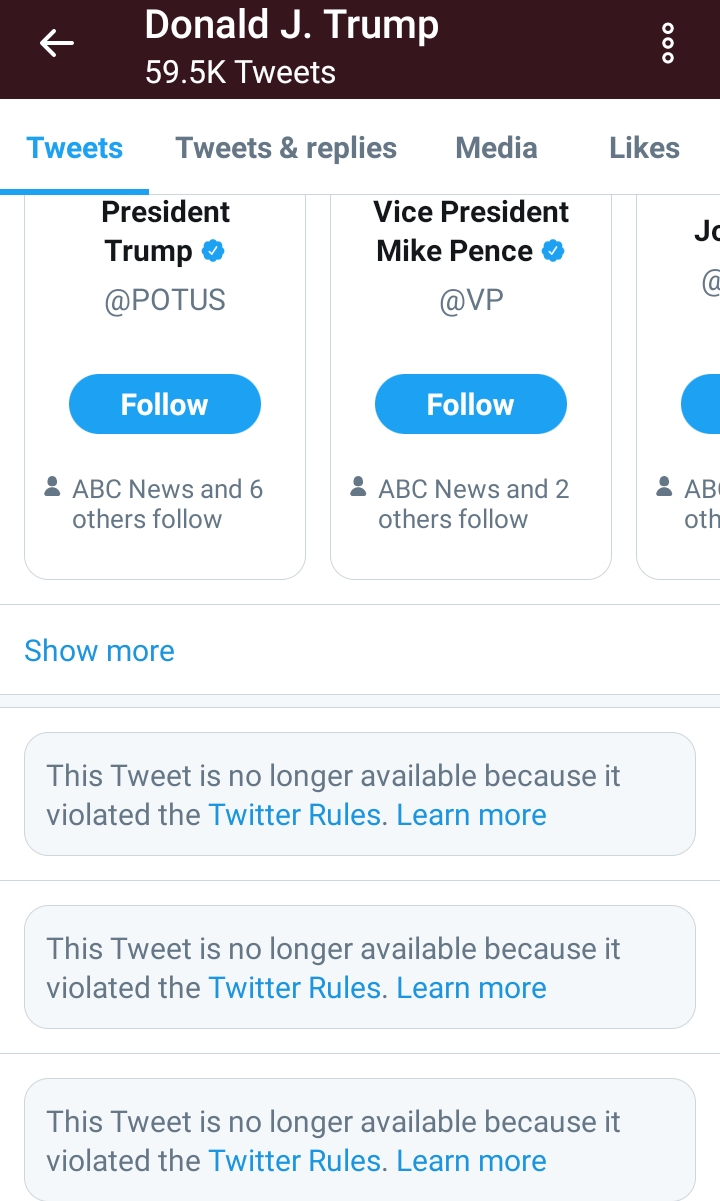Image resolution: width=720 pixels, height=1201 pixels.
Task: Tap the partially visible third suggestion card
Action: coord(690,400)
